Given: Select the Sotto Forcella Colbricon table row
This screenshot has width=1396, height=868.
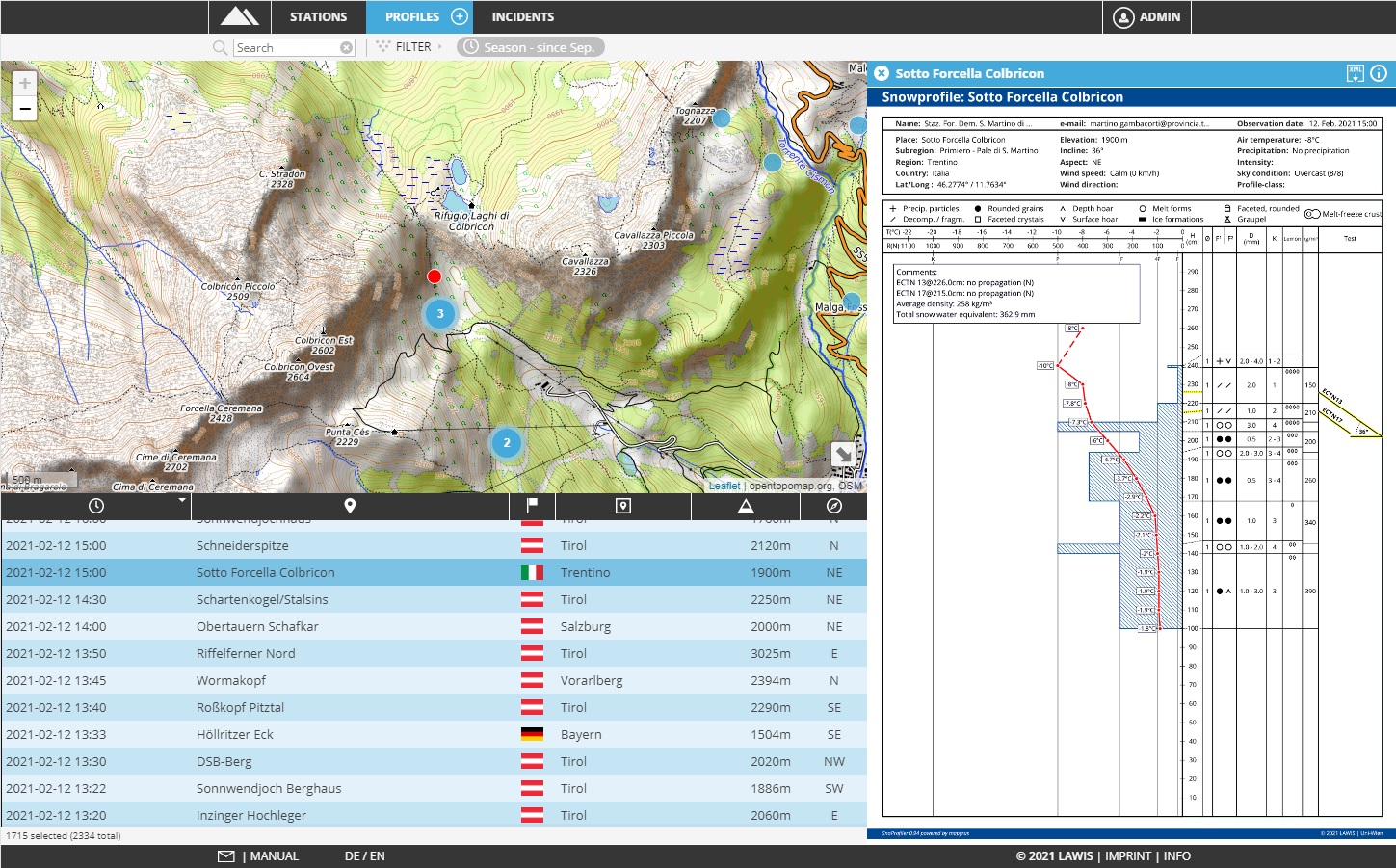Looking at the screenshot, I should (434, 572).
